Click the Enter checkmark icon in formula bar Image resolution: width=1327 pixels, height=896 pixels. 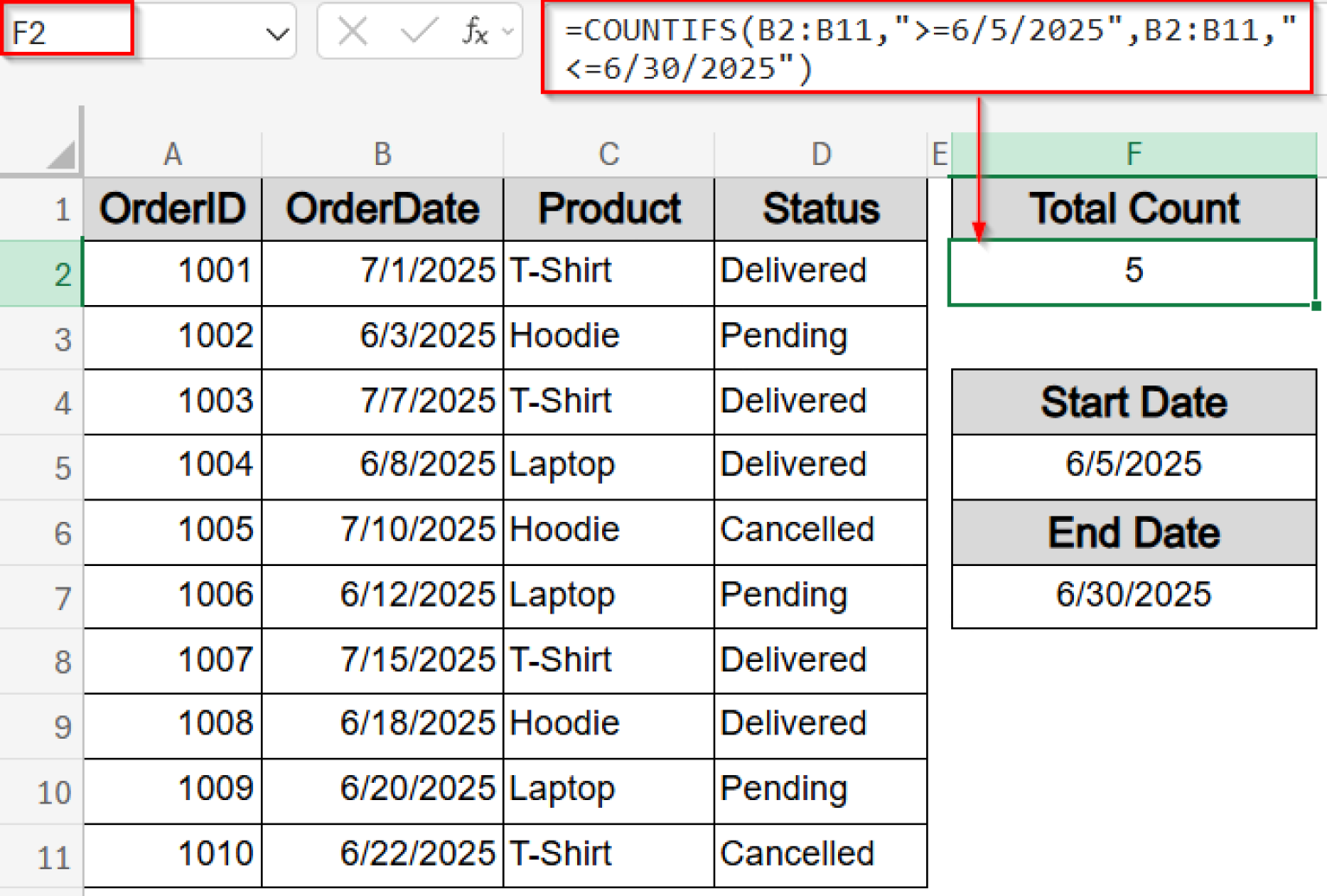click(416, 31)
